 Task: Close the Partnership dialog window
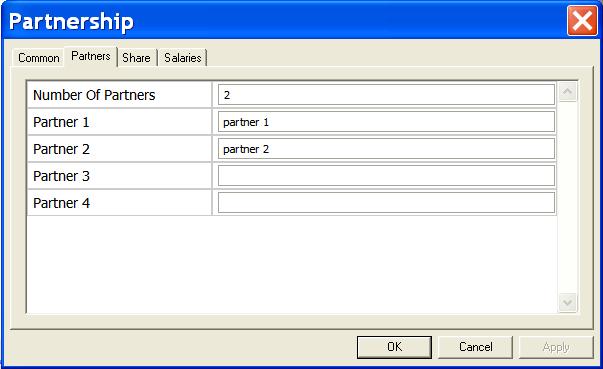582,20
